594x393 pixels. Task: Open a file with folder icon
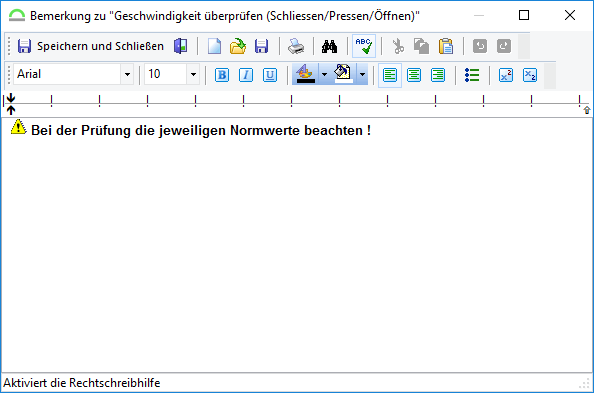tap(238, 46)
